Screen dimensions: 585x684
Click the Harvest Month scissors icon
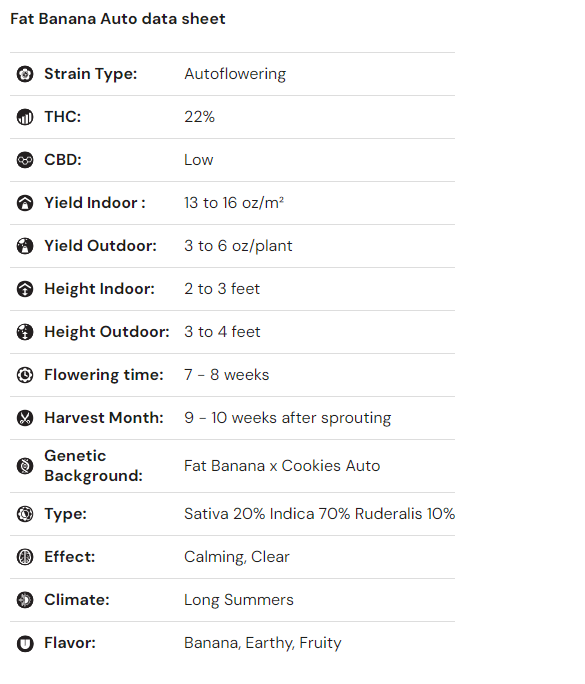coord(25,418)
